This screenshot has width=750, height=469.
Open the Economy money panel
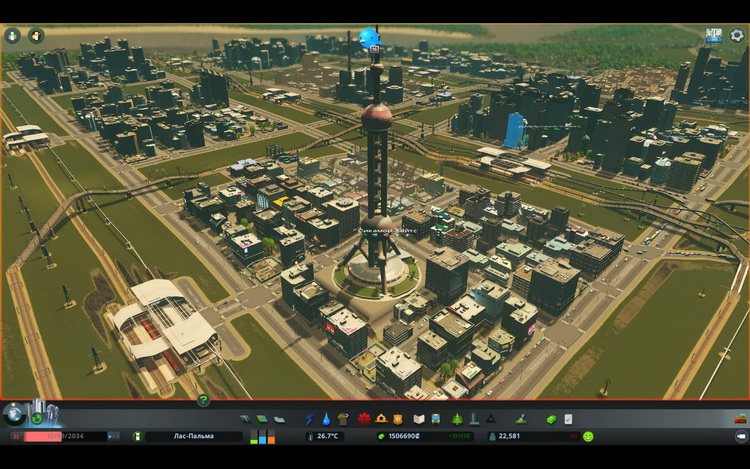pos(551,419)
